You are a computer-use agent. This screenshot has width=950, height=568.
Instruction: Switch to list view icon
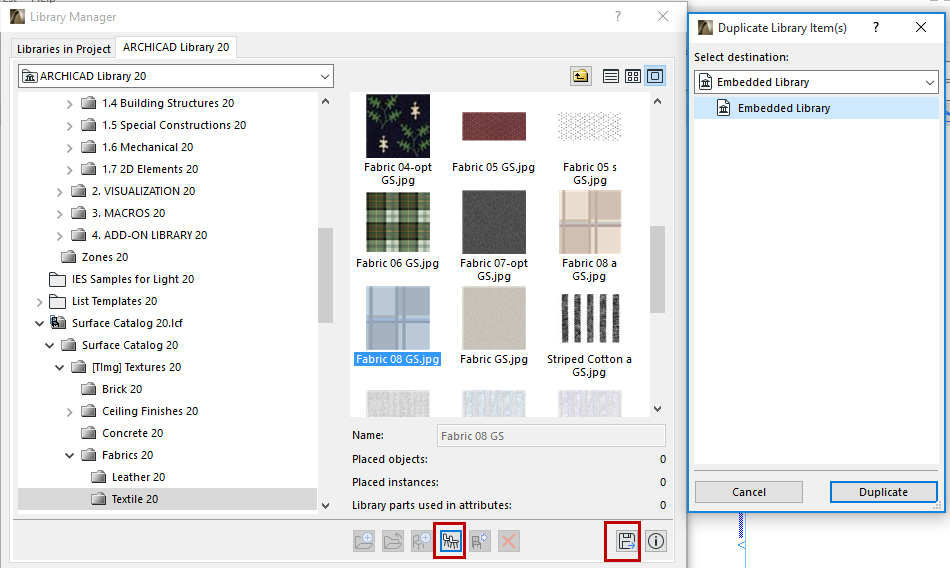611,76
